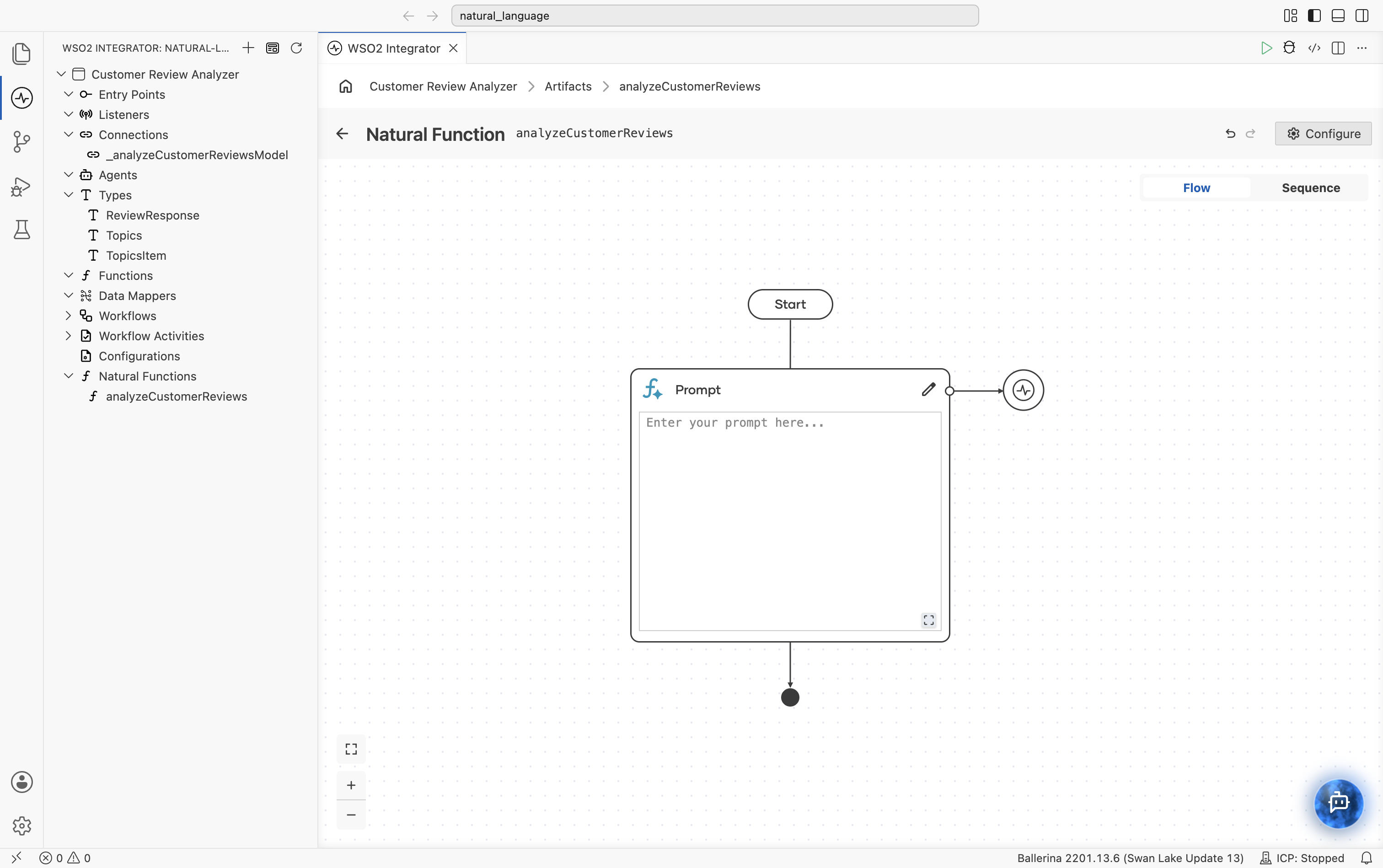Toggle bottom panel visibility
The image size is (1383, 868).
(1338, 16)
